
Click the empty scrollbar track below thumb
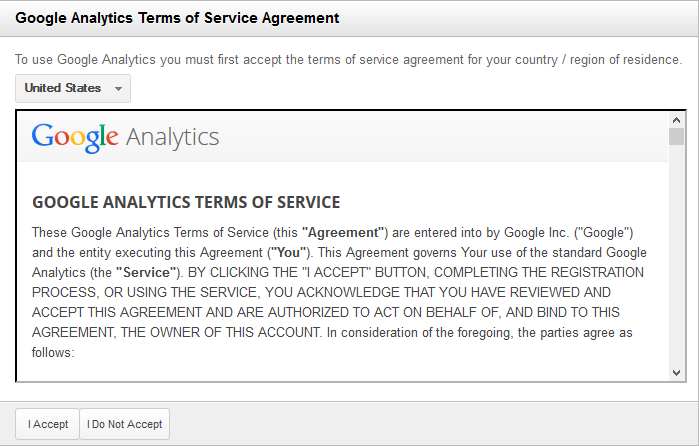[x=676, y=260]
